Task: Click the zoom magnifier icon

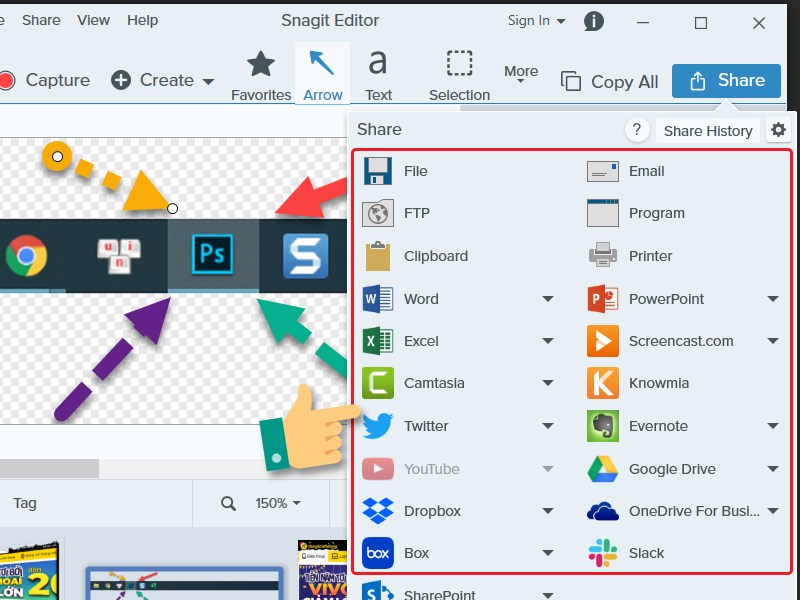Action: pyautogui.click(x=228, y=504)
